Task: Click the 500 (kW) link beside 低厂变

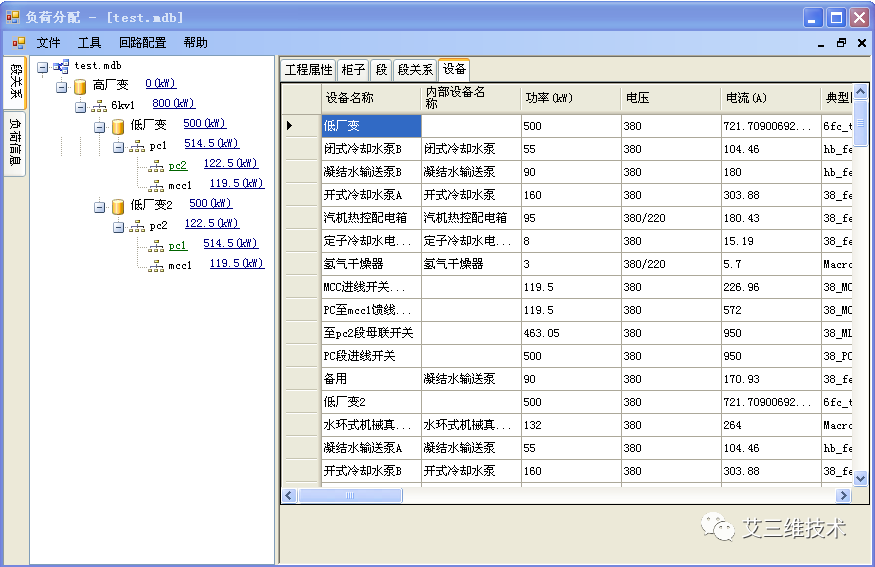Action: (x=205, y=124)
